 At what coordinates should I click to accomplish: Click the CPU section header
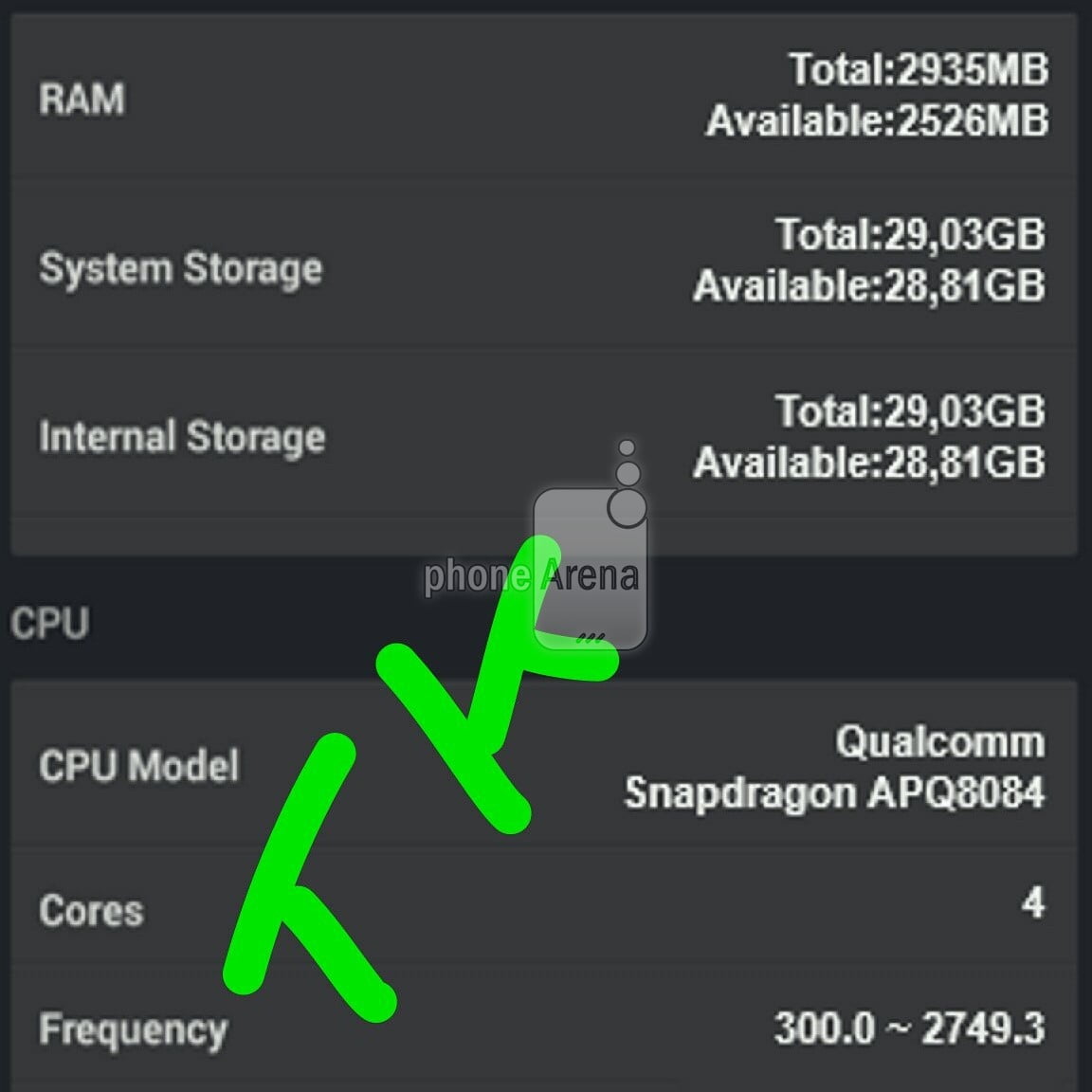(49, 624)
